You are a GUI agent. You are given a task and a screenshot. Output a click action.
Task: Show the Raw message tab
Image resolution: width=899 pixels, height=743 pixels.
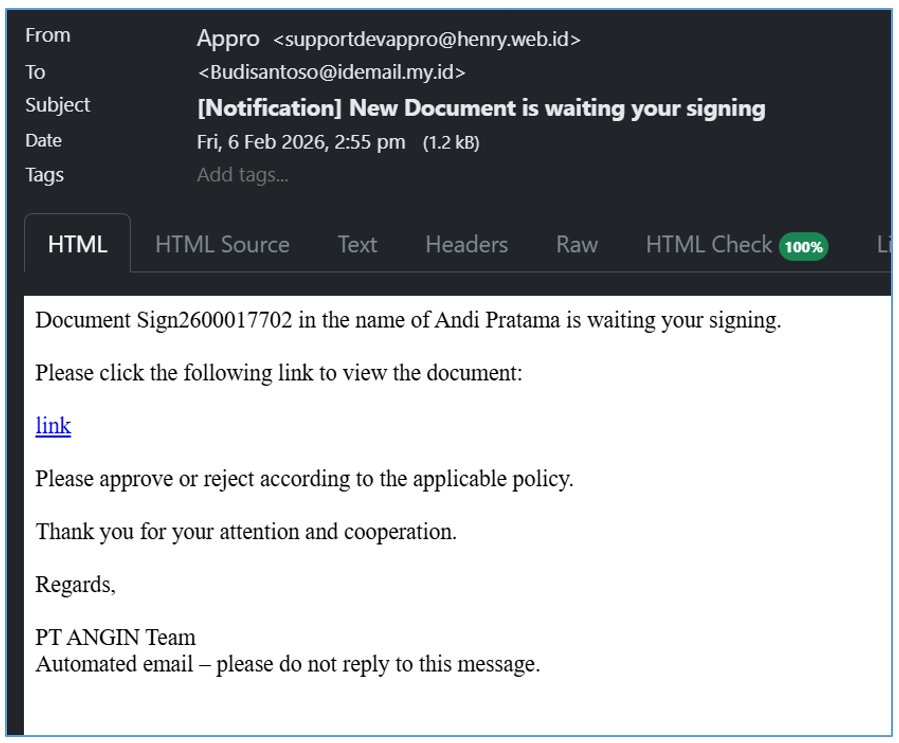[577, 245]
